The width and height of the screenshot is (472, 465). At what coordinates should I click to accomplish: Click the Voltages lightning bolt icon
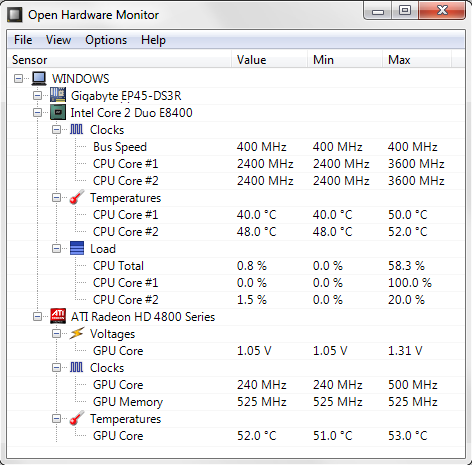(x=77, y=333)
